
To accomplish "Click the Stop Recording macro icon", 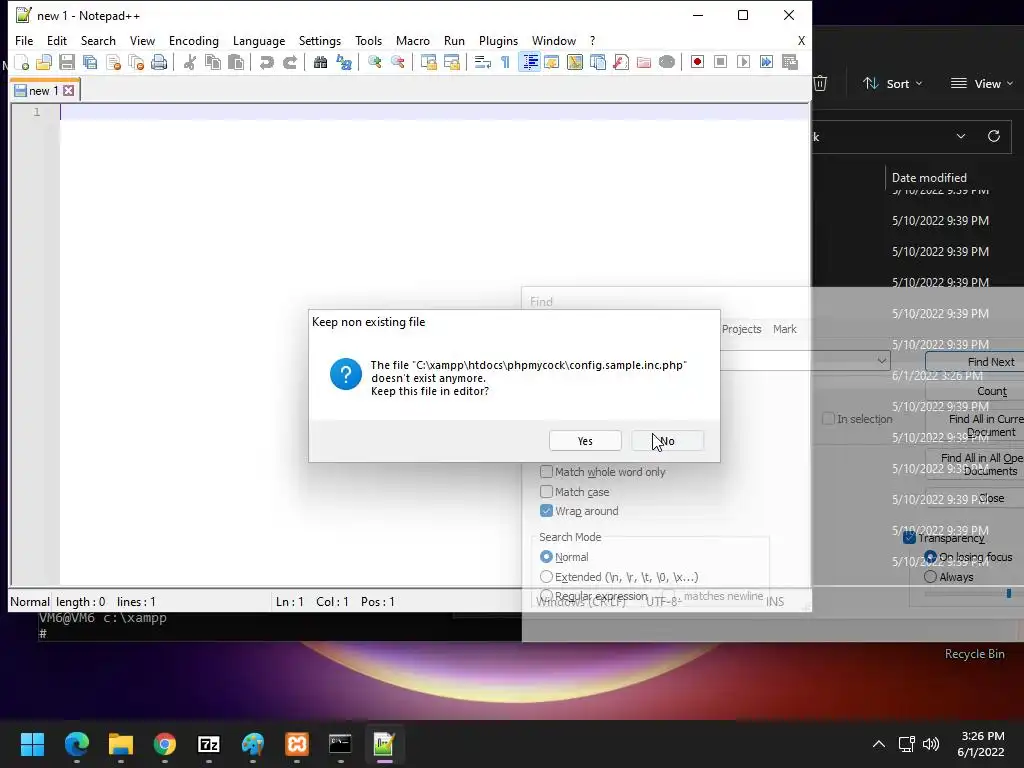I will (x=720, y=62).
